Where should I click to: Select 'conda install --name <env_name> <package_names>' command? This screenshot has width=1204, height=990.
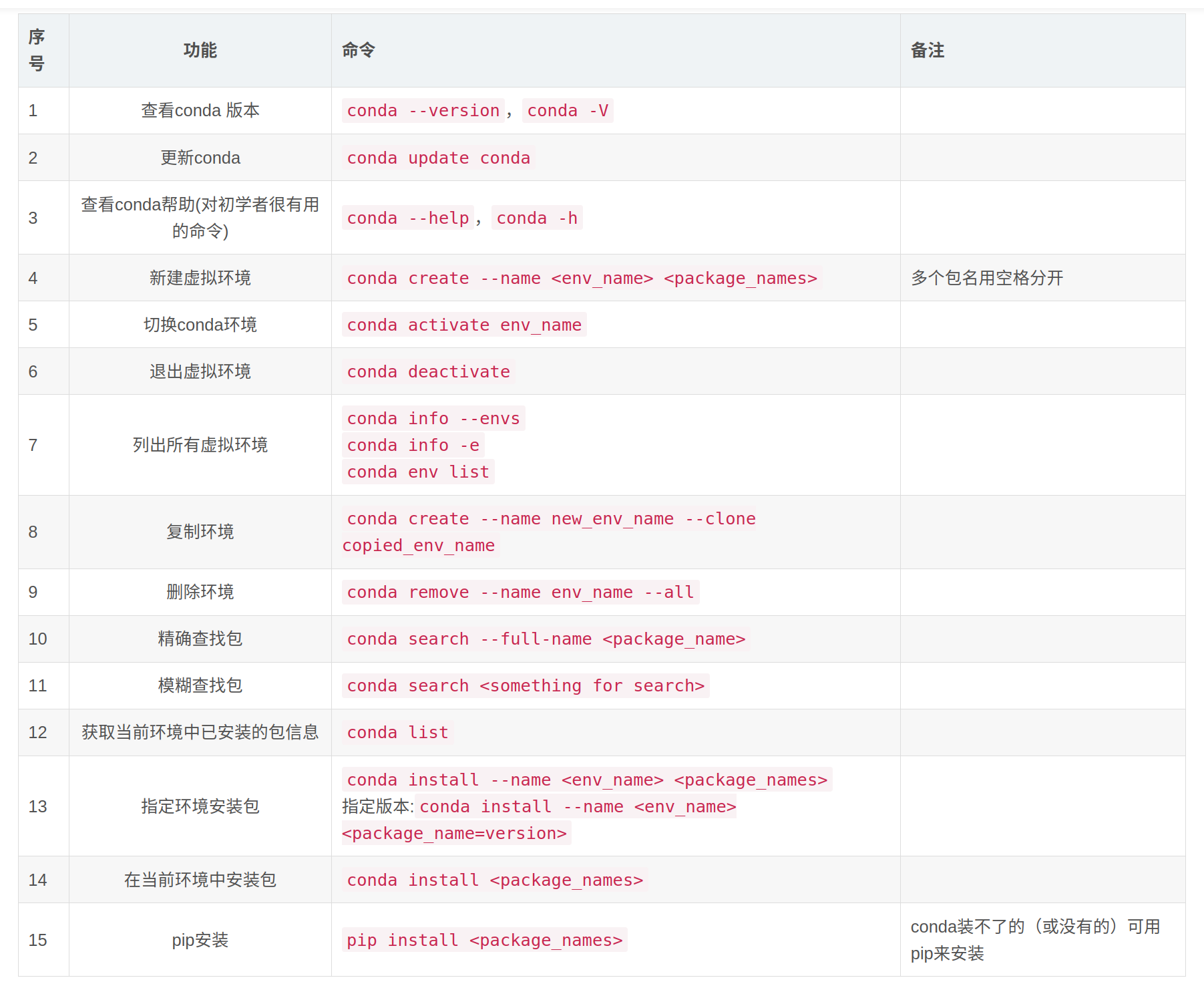pos(587,780)
